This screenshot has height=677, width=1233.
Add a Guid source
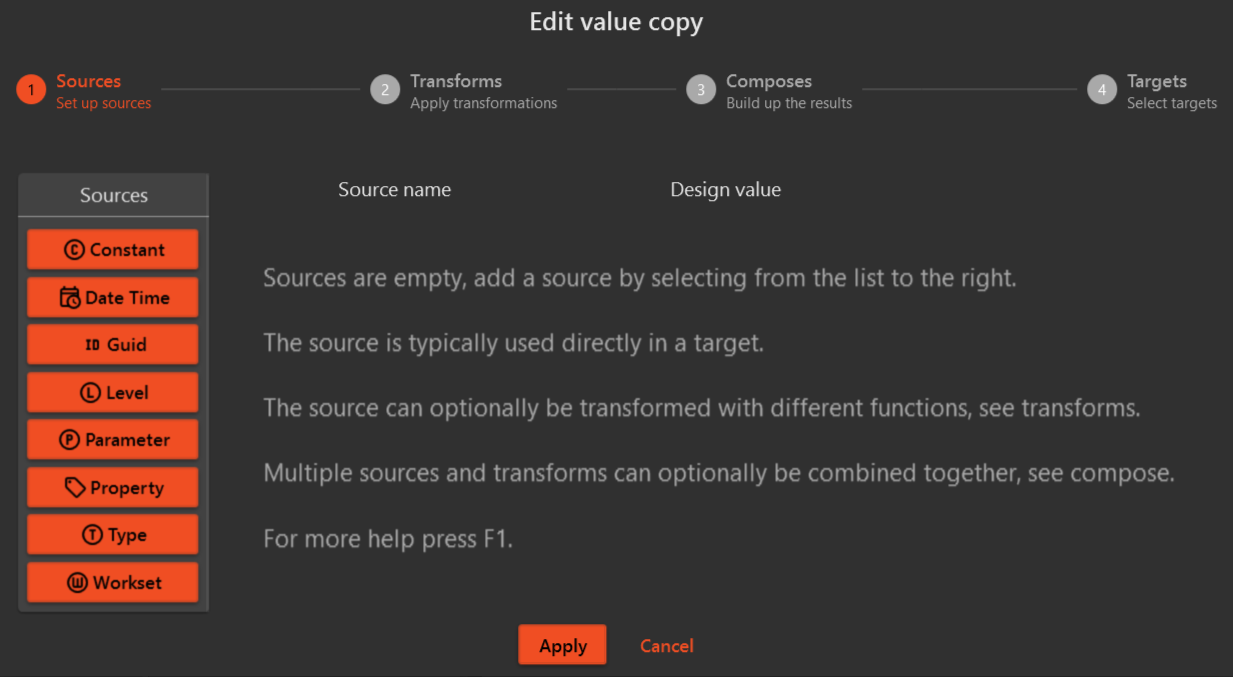(x=112, y=344)
